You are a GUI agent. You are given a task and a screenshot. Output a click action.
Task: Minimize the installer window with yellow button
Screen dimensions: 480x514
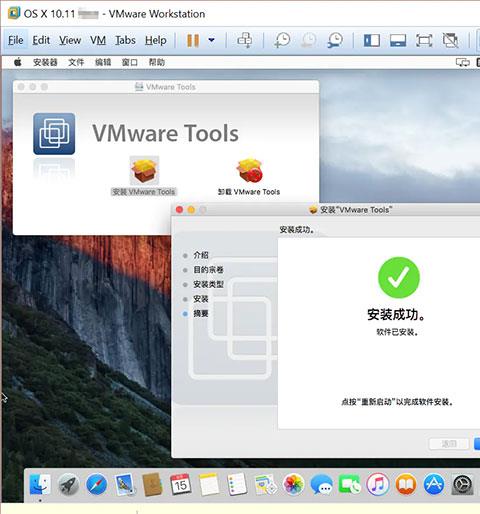(191, 210)
